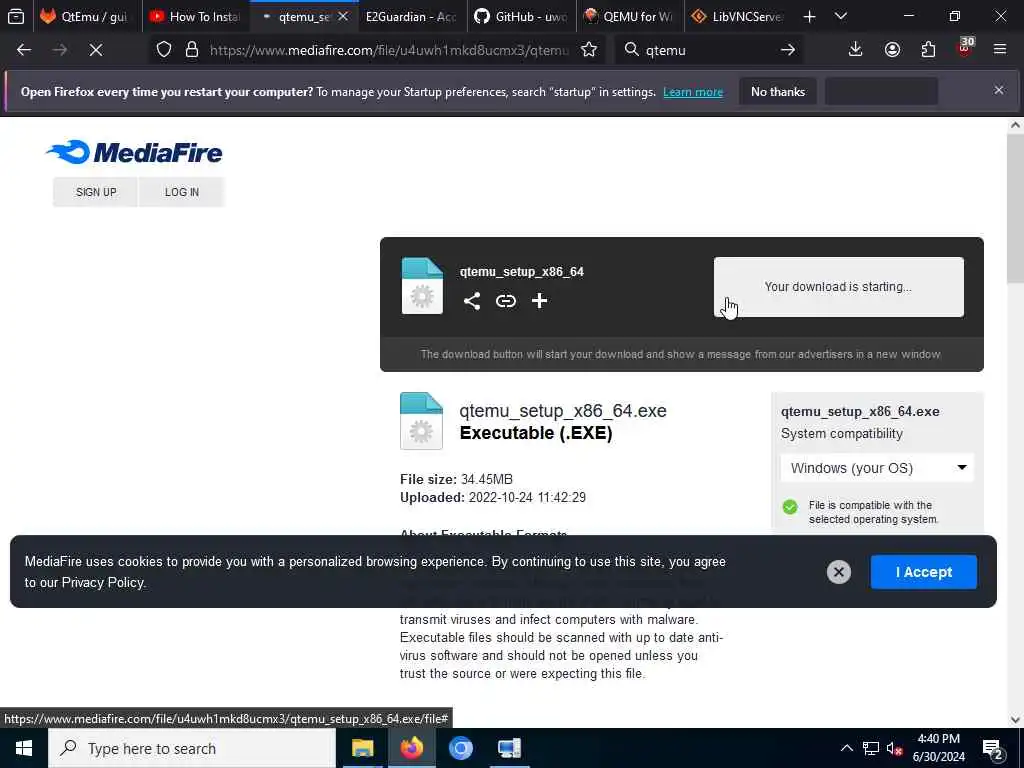Click the muted volume tray icon
Image resolution: width=1024 pixels, height=768 pixels.
point(894,748)
